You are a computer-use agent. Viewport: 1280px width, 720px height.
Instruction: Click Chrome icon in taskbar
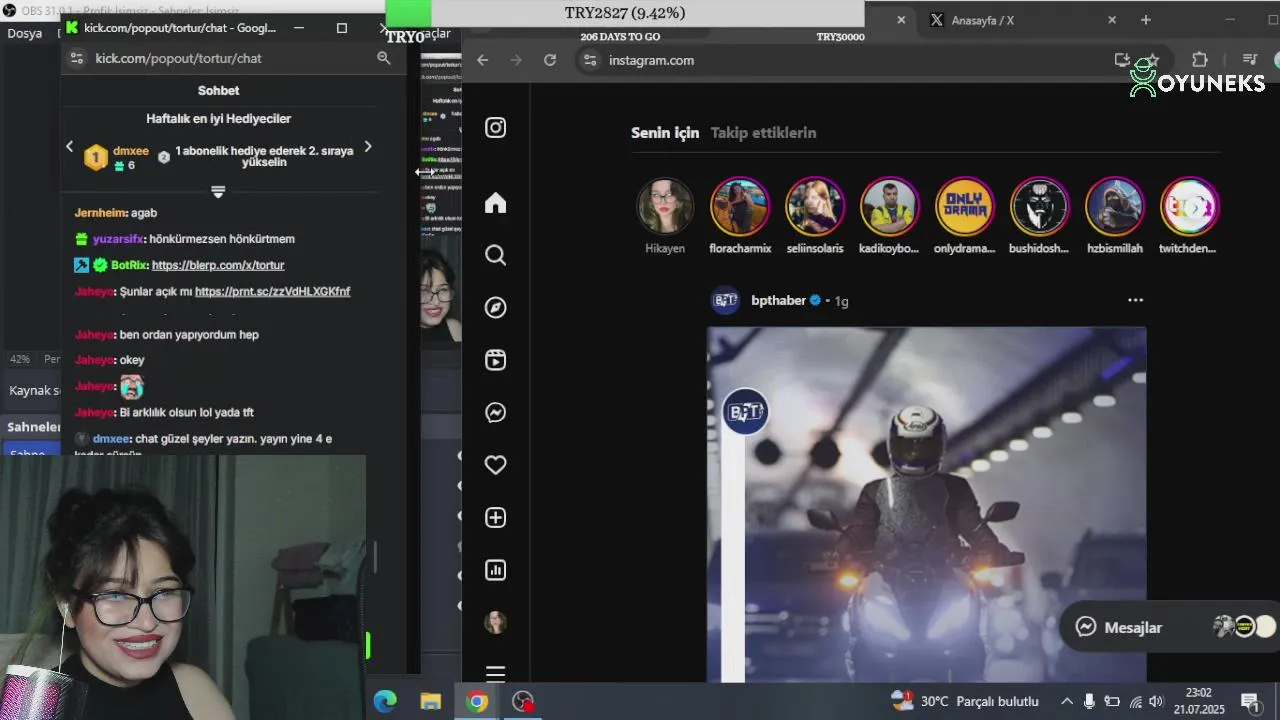(x=477, y=701)
